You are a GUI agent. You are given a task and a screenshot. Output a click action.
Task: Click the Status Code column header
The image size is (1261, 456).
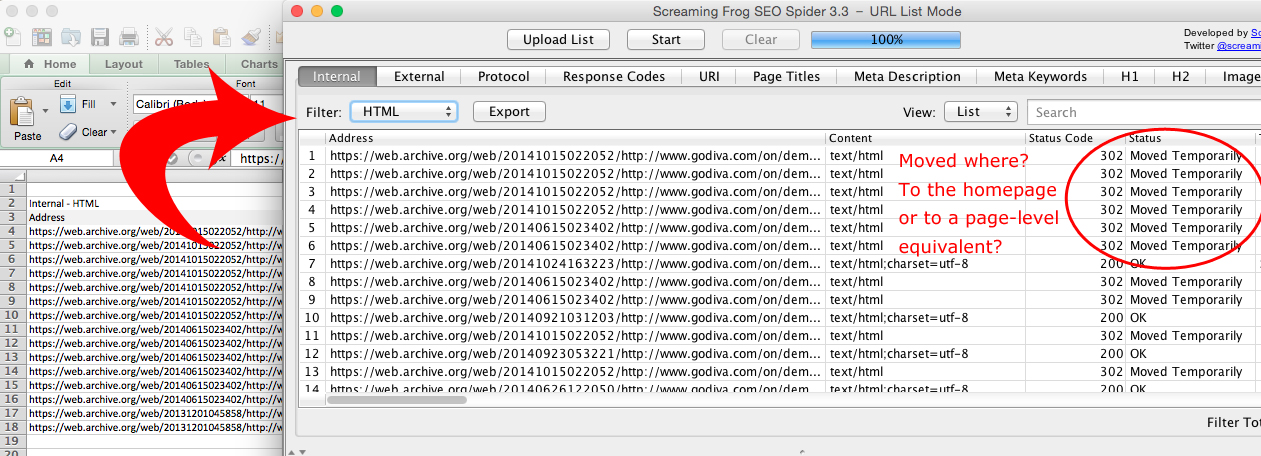coord(1075,138)
